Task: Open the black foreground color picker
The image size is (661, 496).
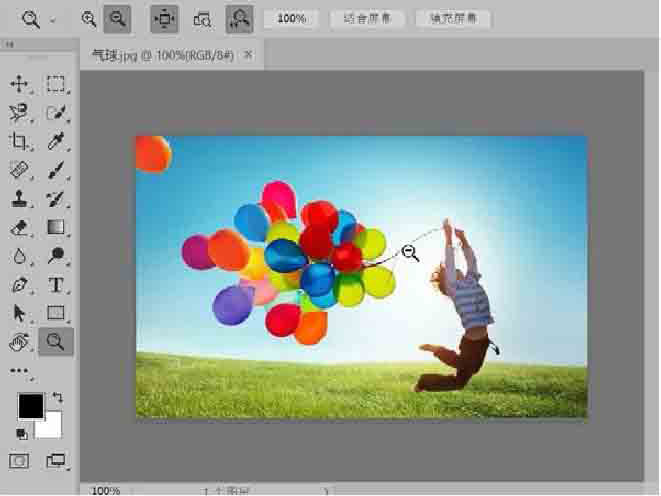Action: pyautogui.click(x=31, y=406)
